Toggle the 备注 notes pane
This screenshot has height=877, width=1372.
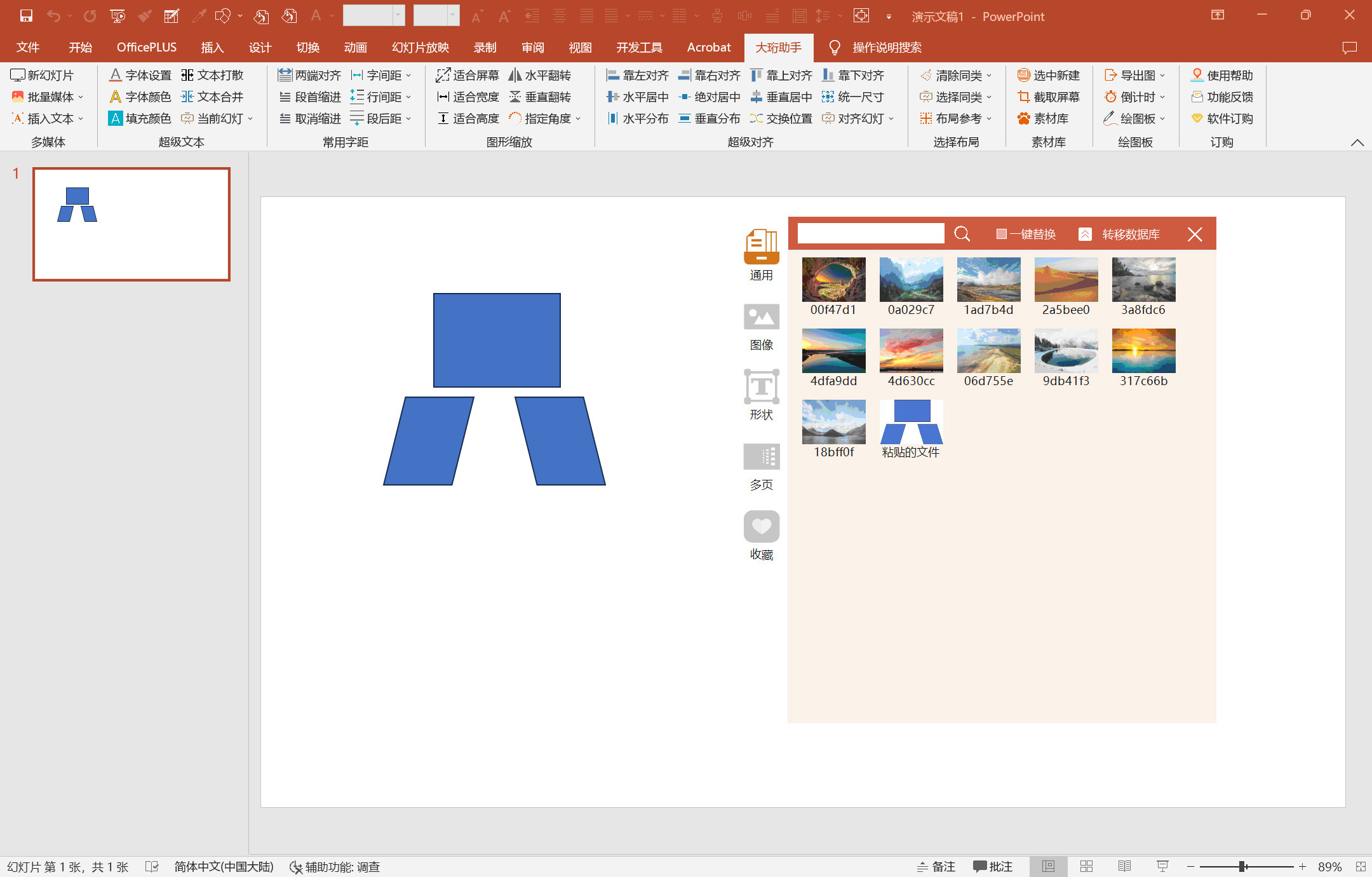point(936,867)
